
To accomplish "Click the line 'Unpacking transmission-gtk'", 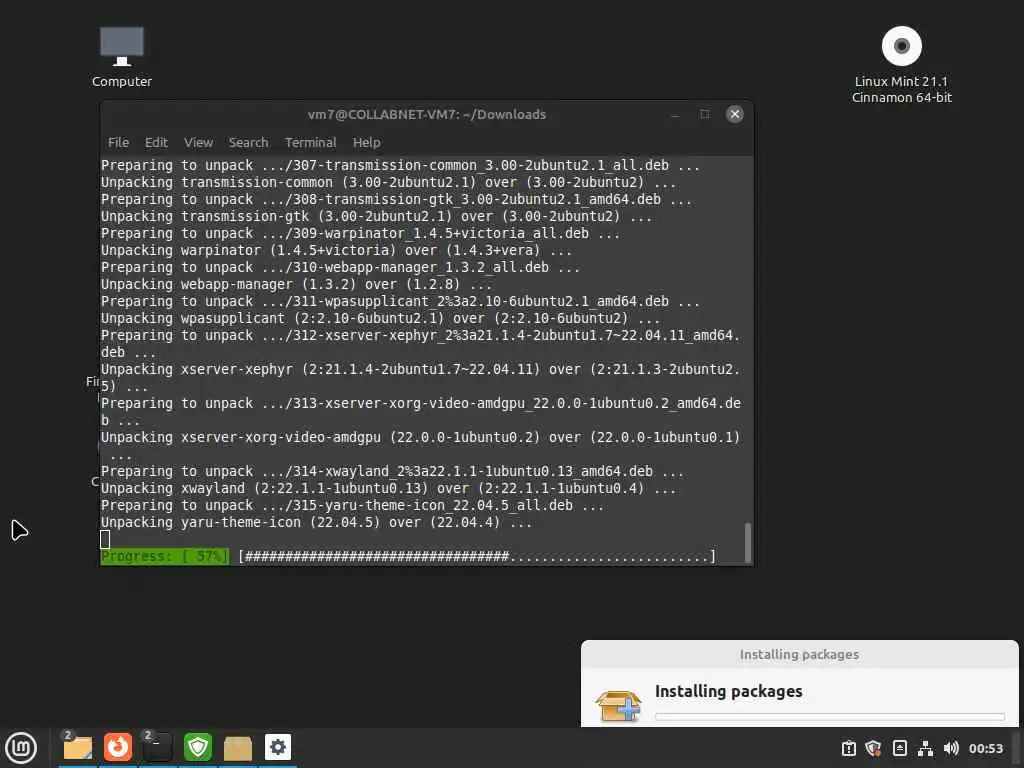I will coord(376,217).
